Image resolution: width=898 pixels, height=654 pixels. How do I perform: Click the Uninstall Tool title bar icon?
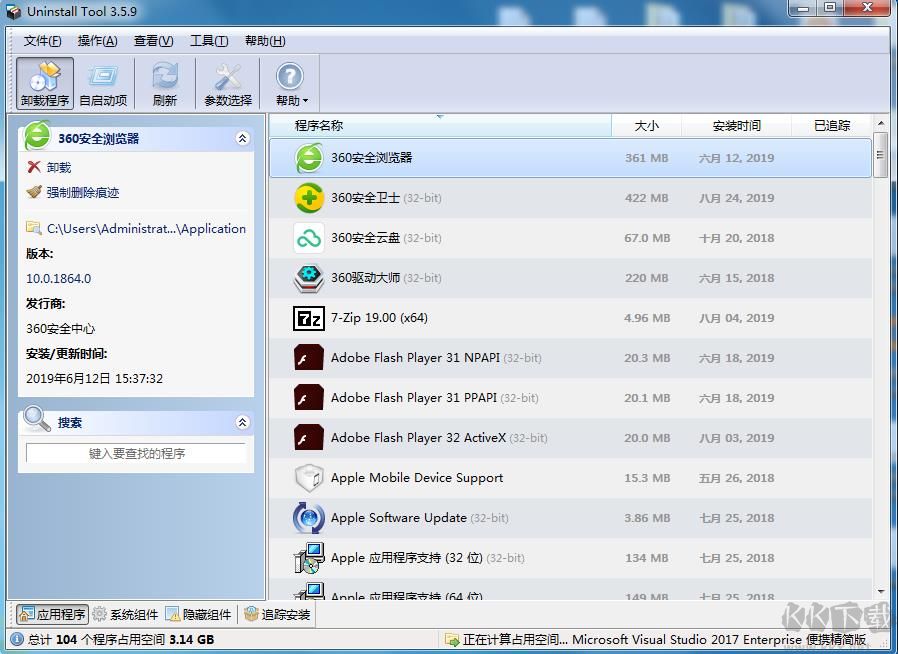(x=13, y=11)
